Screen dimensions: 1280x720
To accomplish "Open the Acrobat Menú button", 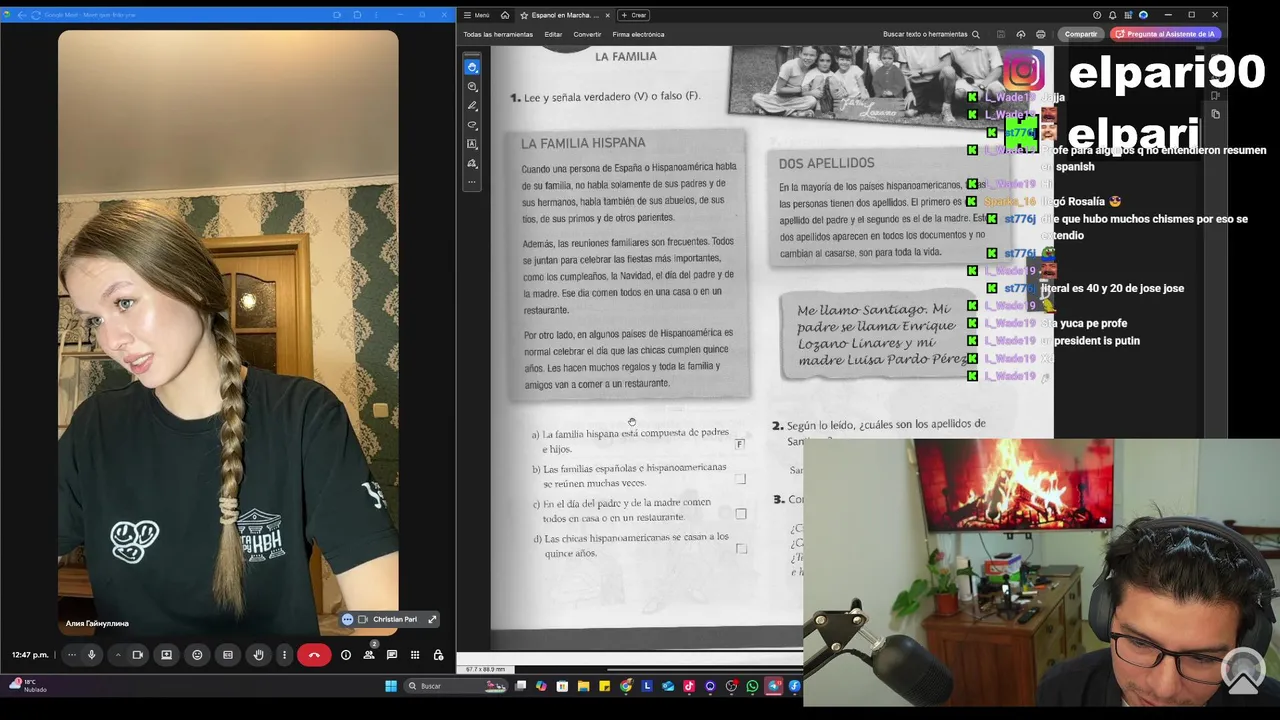I will (477, 15).
